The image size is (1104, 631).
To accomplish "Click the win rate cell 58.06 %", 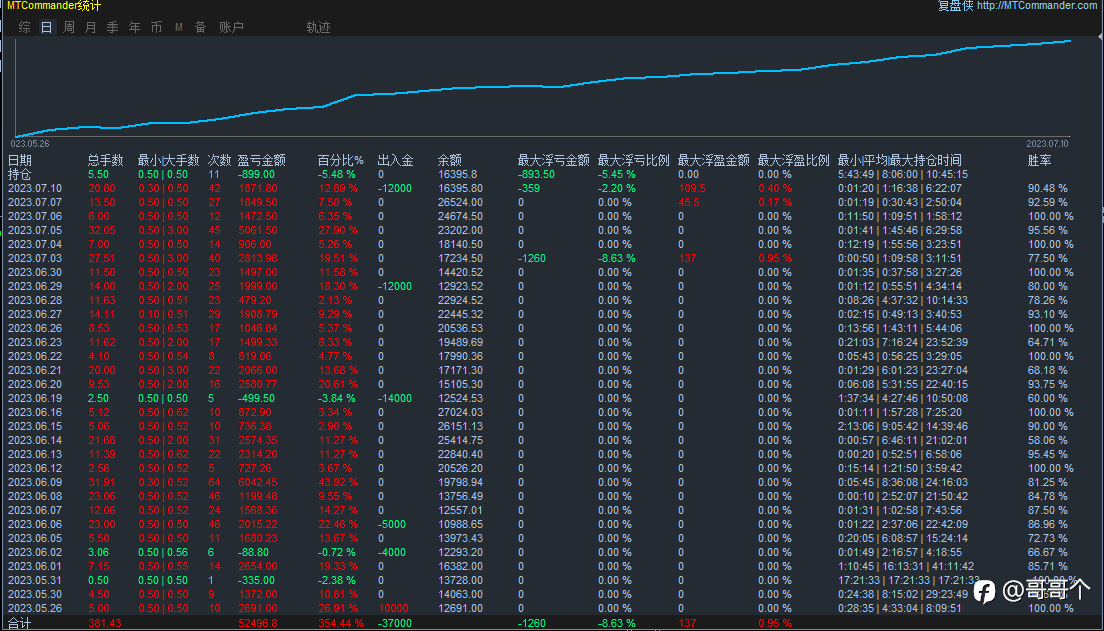I will [x=1048, y=440].
